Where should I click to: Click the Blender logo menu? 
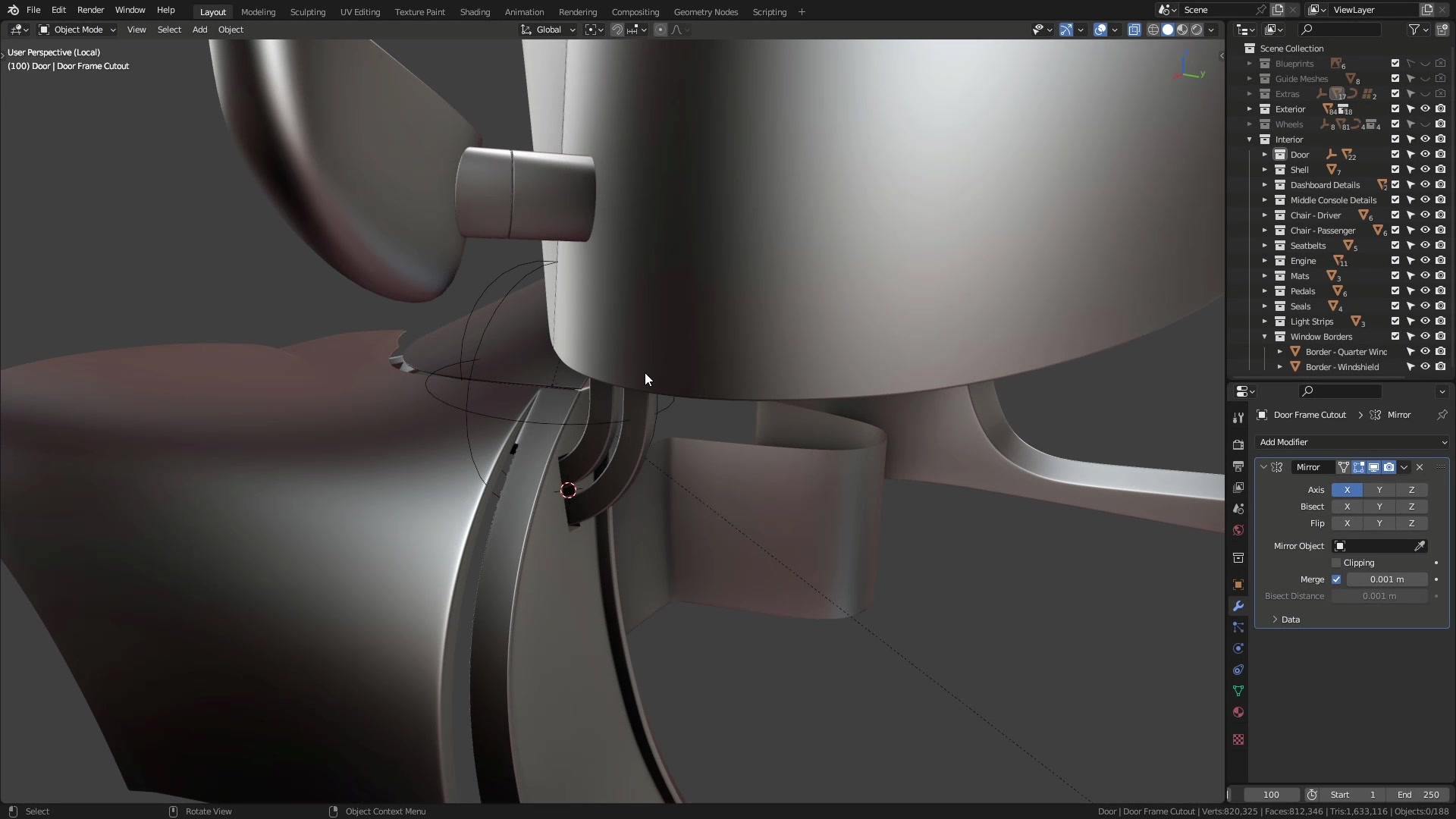point(13,10)
